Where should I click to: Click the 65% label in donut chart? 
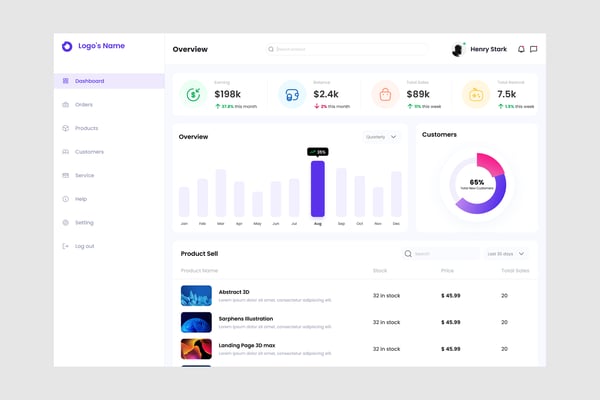(x=477, y=182)
